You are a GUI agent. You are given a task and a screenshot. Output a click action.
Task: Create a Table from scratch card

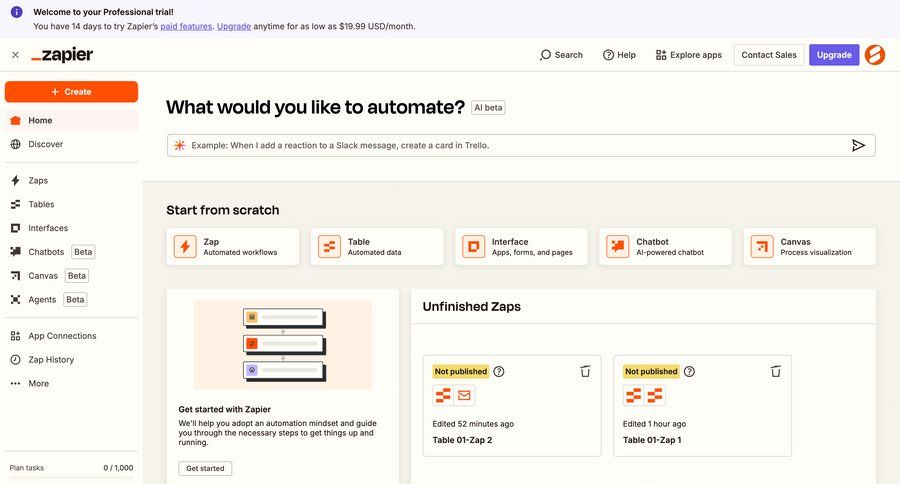coord(377,247)
